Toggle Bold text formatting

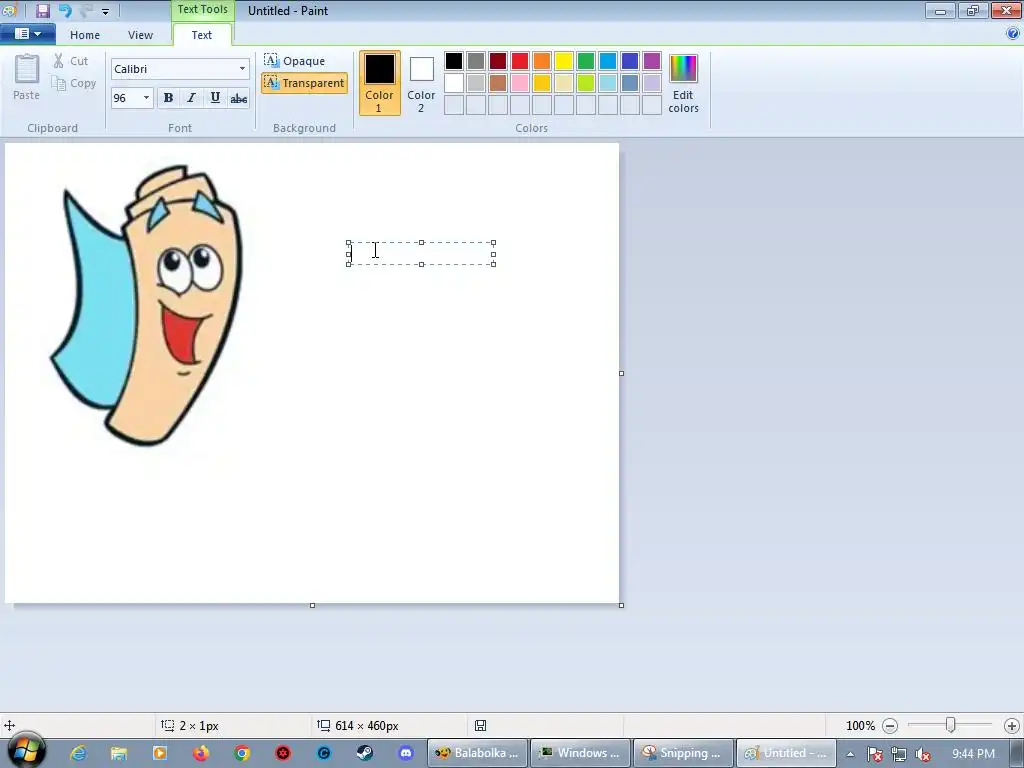coord(168,98)
